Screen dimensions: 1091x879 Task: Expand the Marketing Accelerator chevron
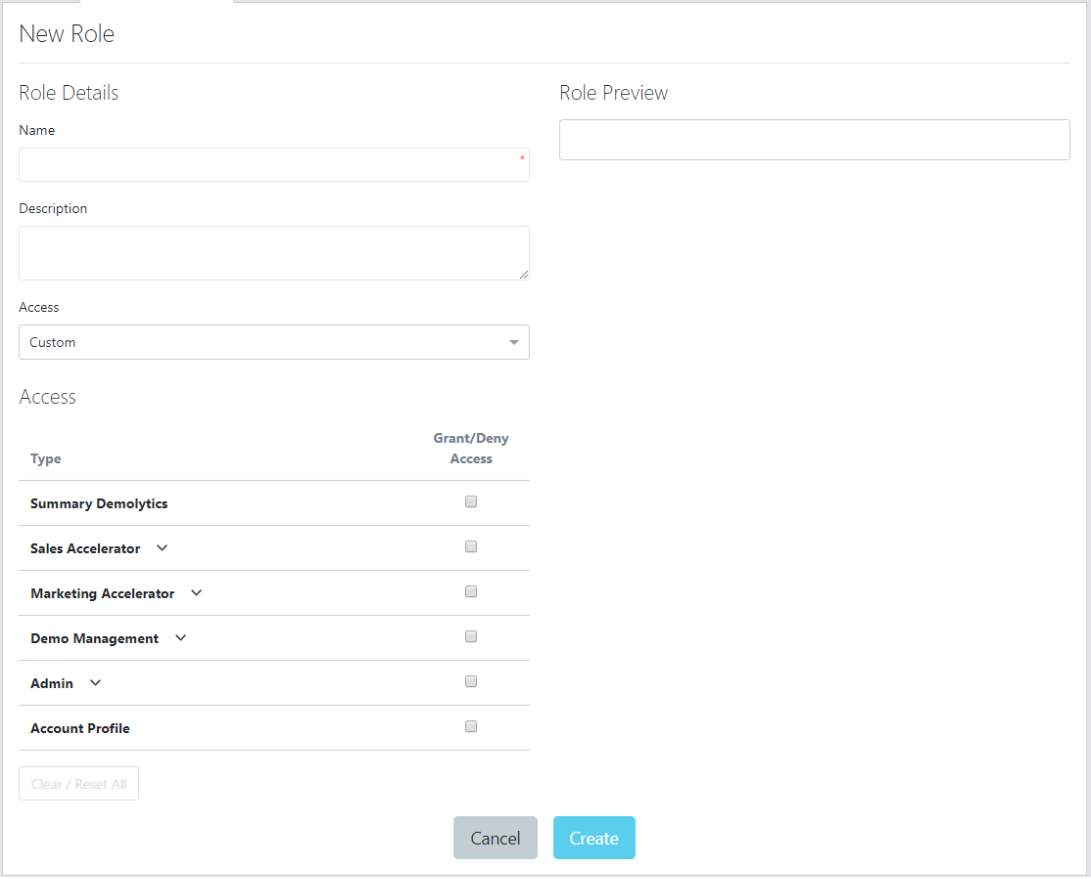tap(196, 594)
